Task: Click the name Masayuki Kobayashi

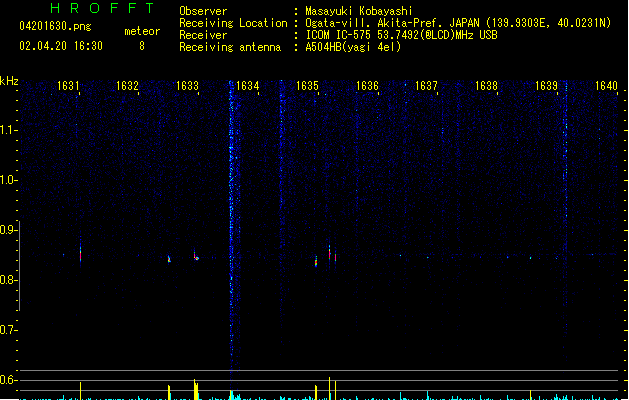Action: tap(359, 11)
